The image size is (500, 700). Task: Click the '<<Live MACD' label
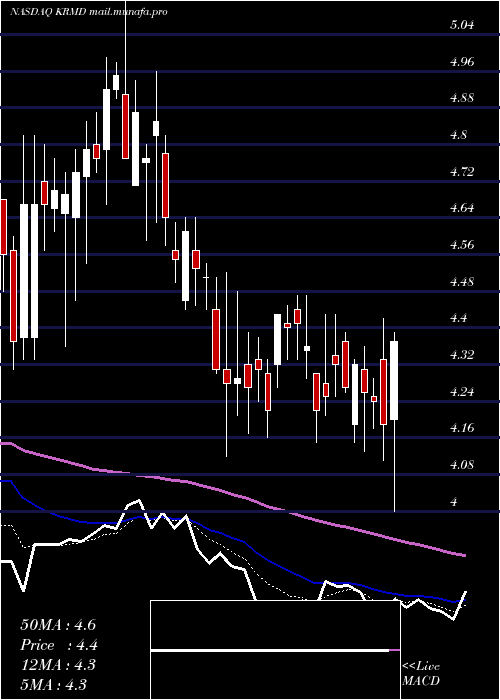[x=421, y=673]
